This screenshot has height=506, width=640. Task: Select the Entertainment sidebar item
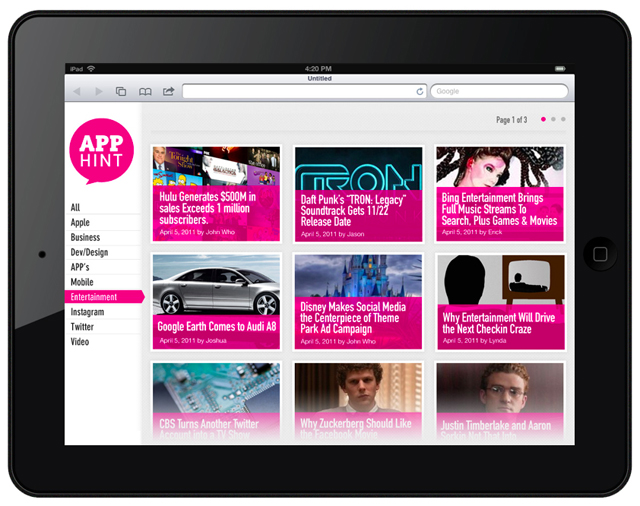click(94, 297)
